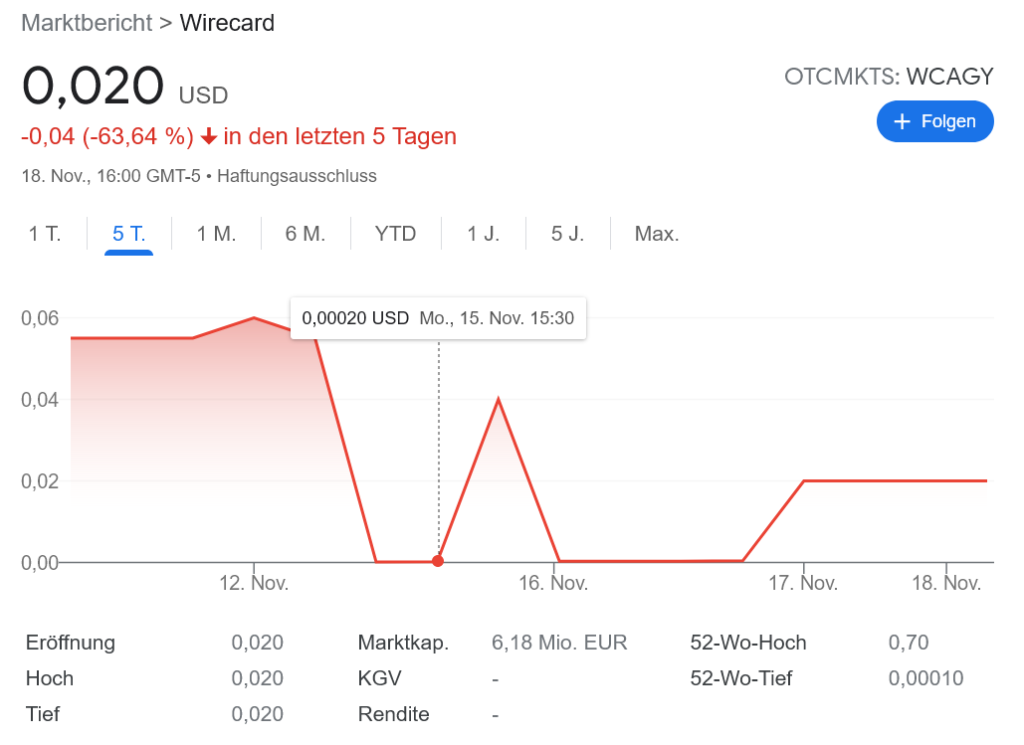The height and width of the screenshot is (745, 1024).
Task: Open the Marktbericht breadcrumb link
Action: coord(87,23)
